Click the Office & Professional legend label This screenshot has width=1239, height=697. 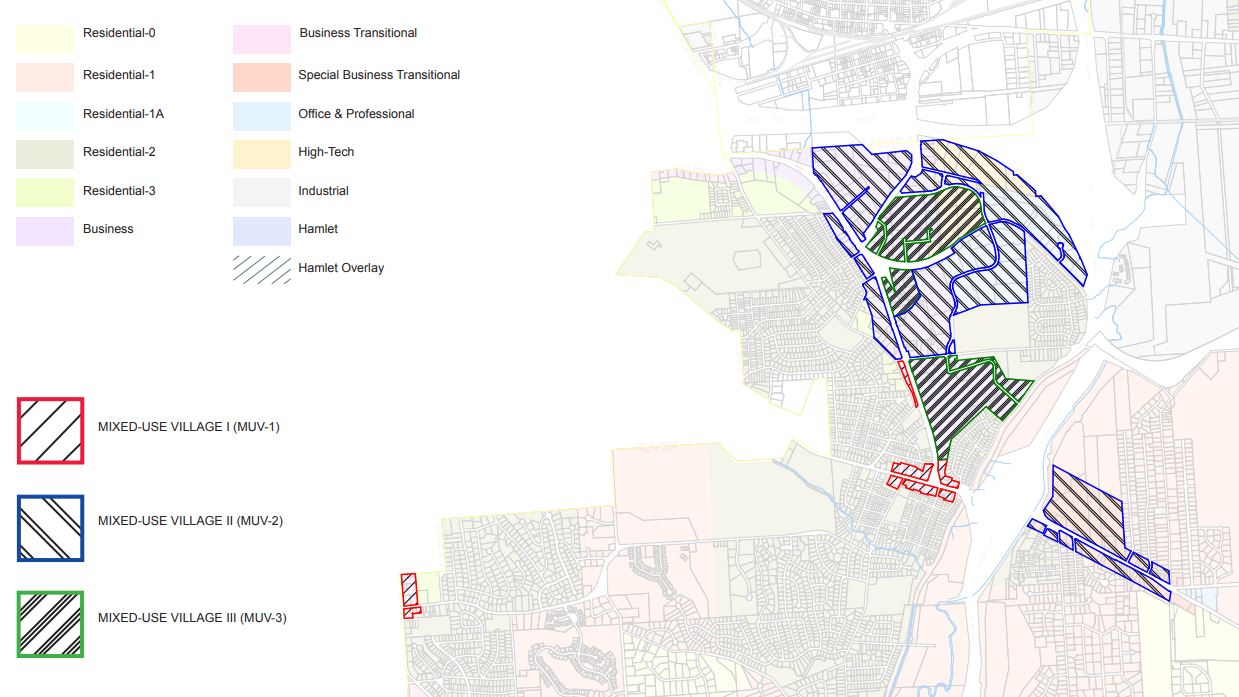(x=356, y=114)
